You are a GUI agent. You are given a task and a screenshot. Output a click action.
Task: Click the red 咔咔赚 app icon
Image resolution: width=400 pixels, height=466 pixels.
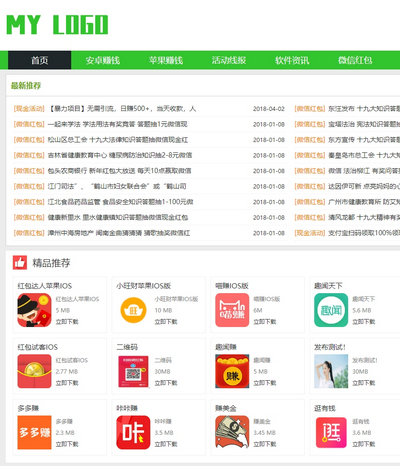[x=133, y=432]
